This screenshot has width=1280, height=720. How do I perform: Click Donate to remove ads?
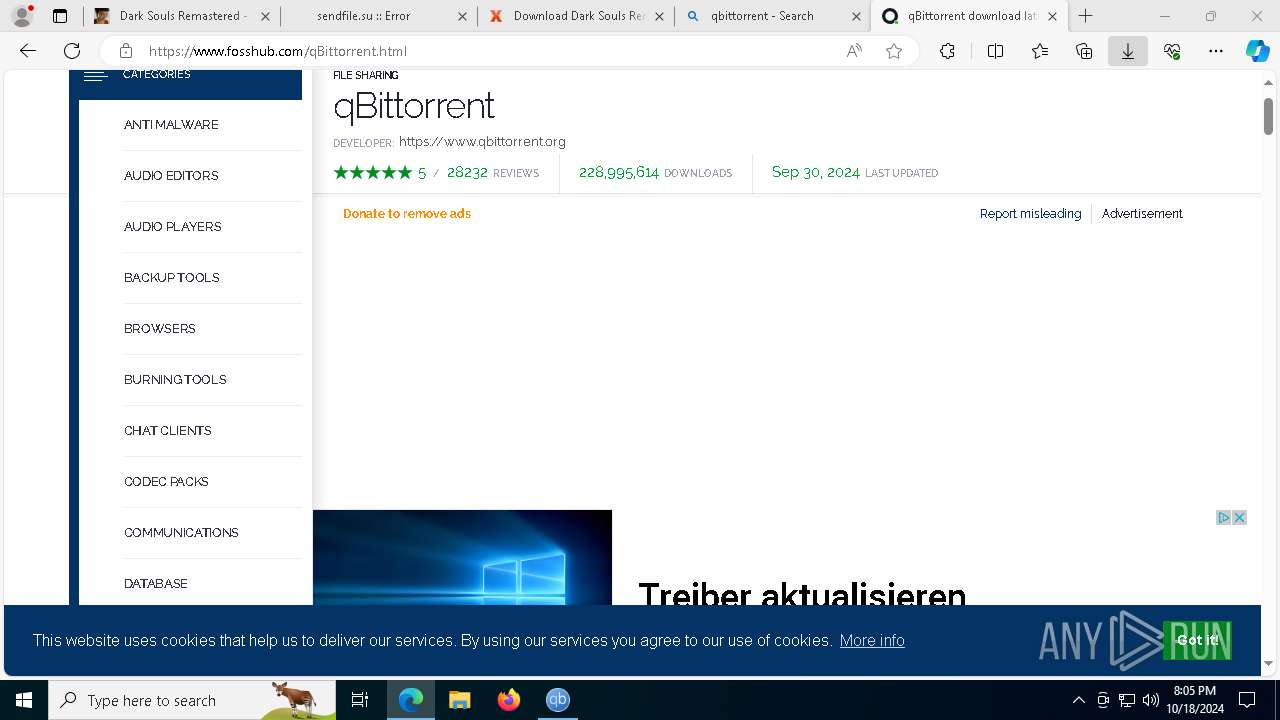[407, 214]
